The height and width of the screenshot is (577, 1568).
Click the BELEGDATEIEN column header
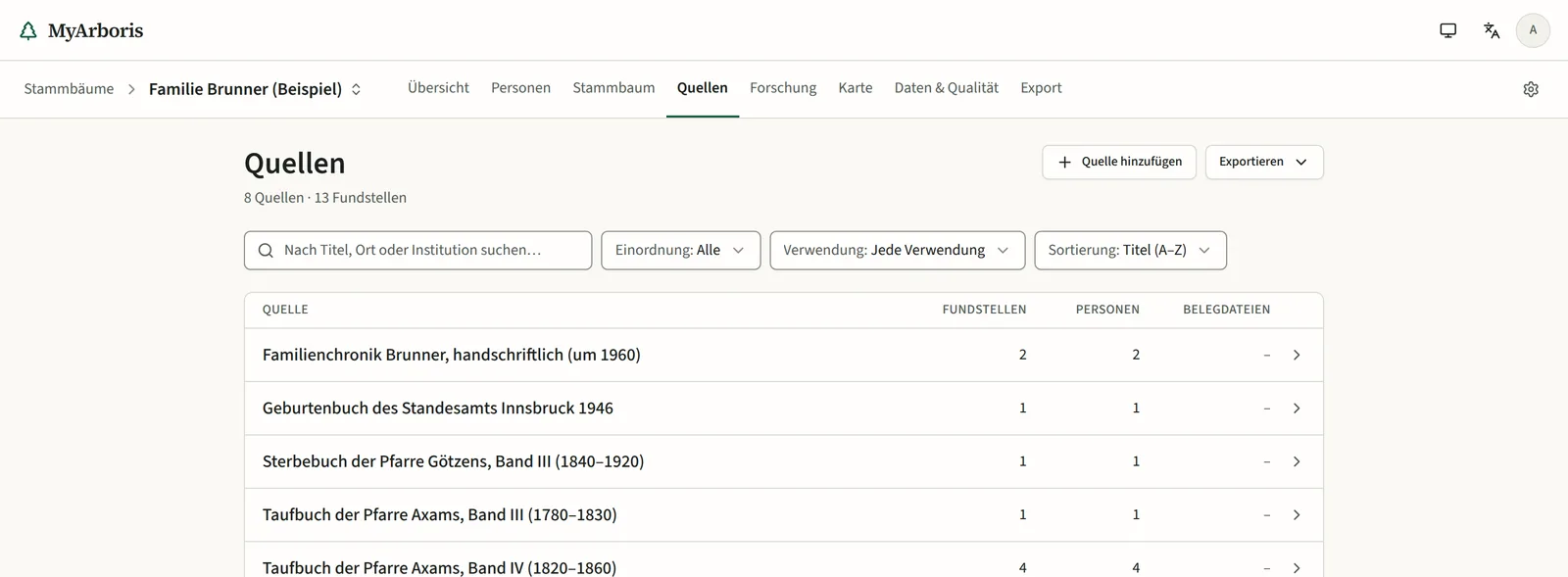1226,310
